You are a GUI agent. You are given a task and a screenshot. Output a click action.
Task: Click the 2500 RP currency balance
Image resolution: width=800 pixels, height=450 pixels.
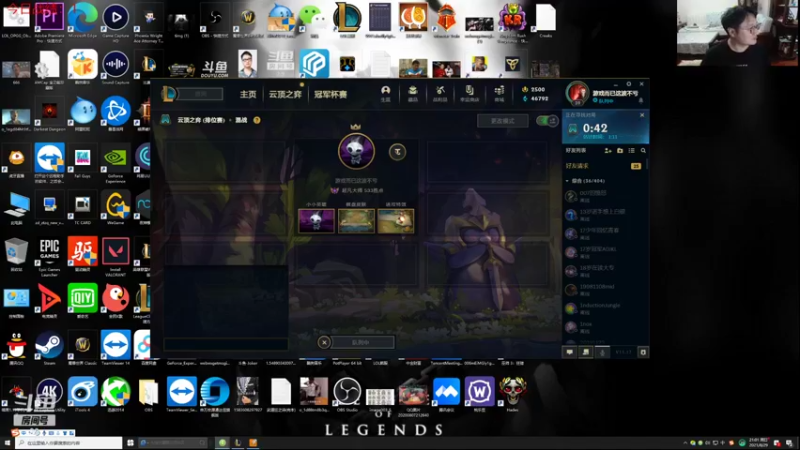534,89
